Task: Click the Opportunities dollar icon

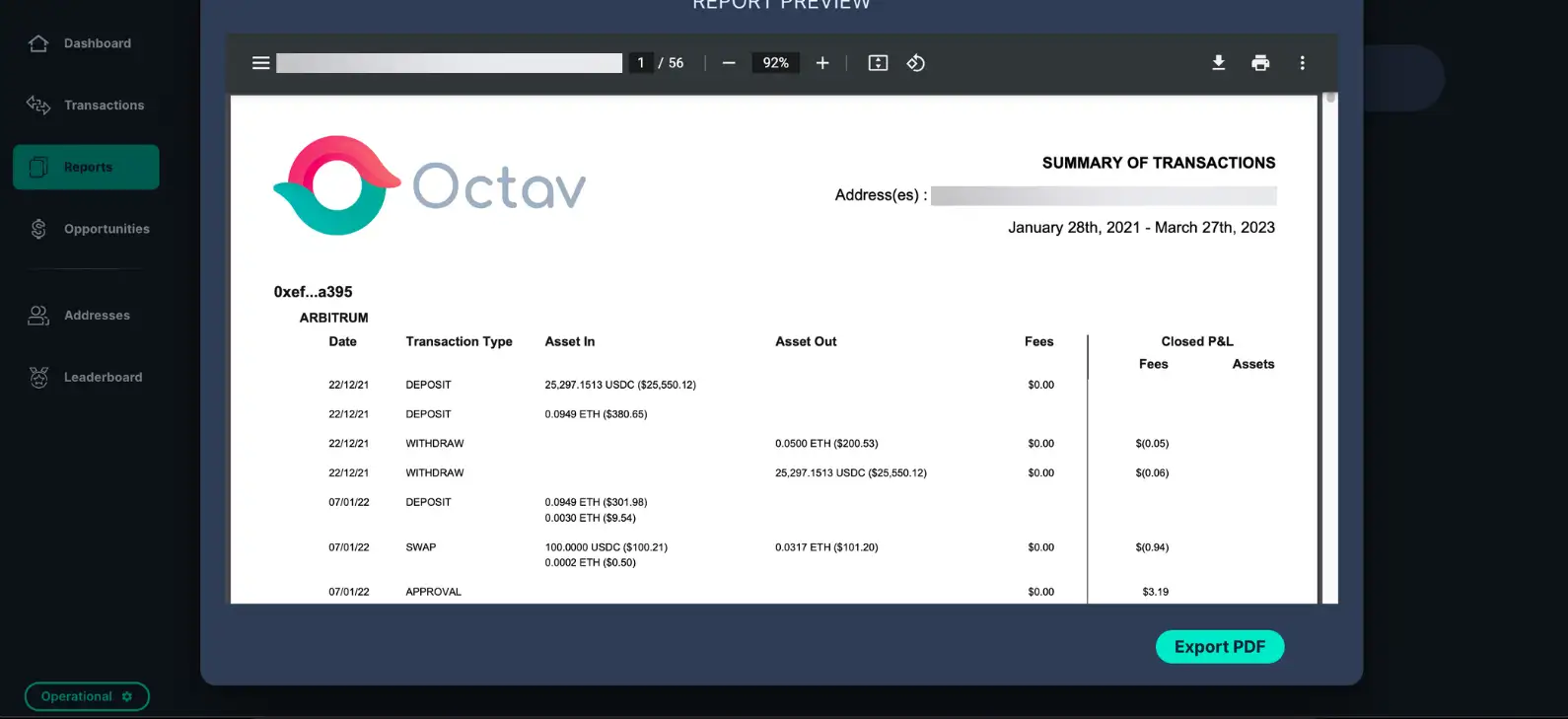Action: click(x=38, y=229)
